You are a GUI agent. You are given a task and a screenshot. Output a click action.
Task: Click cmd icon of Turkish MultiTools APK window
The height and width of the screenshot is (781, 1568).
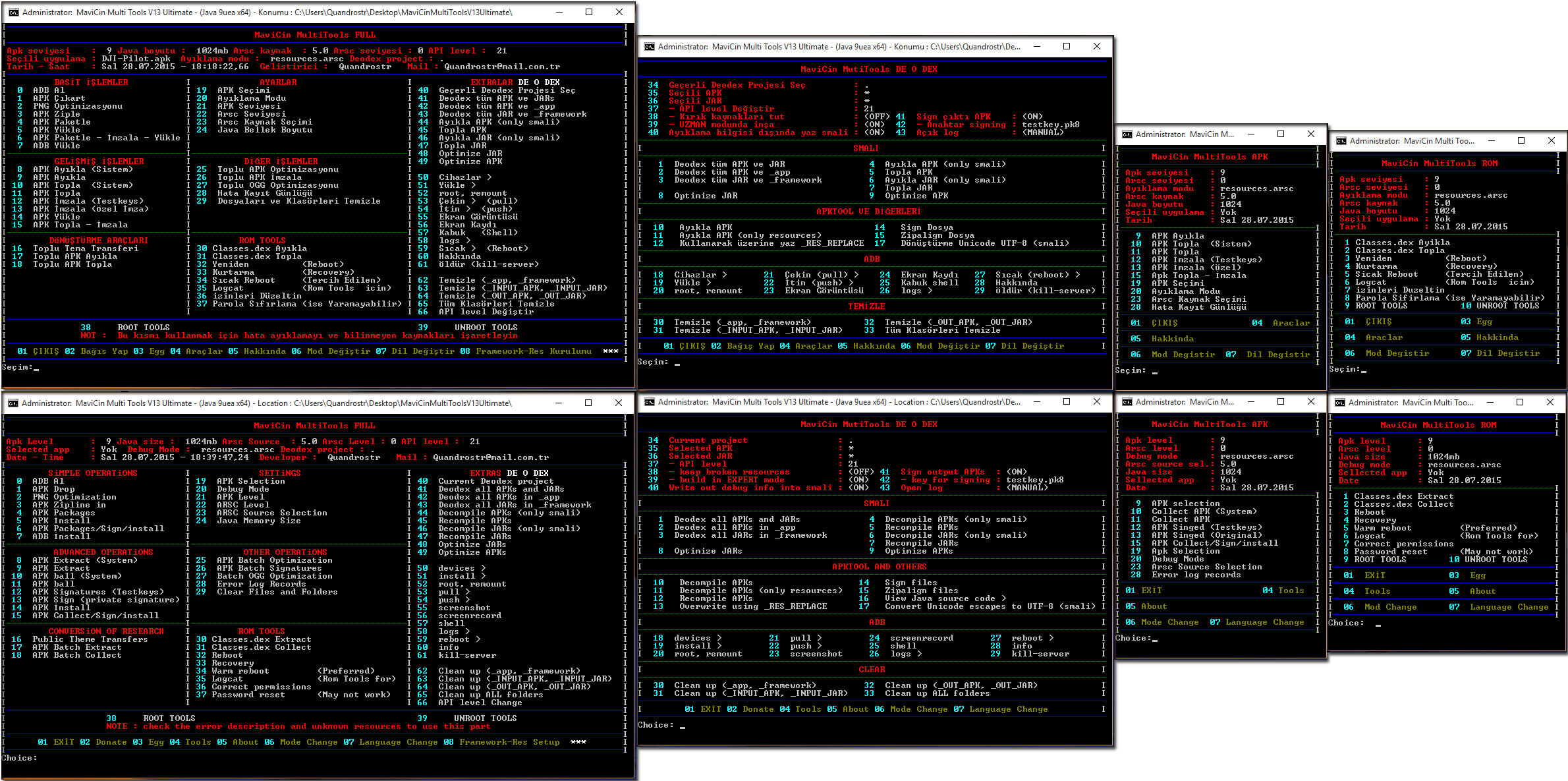click(1127, 134)
